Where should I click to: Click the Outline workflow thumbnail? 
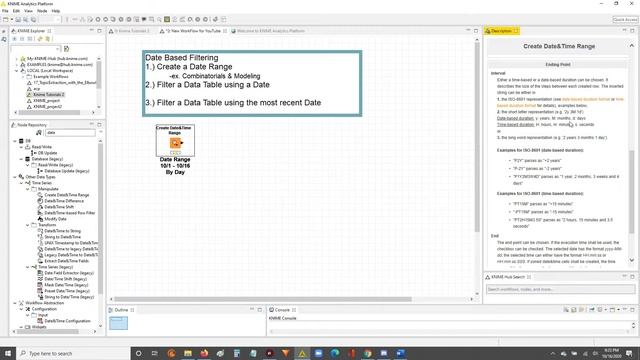[x=118, y=323]
